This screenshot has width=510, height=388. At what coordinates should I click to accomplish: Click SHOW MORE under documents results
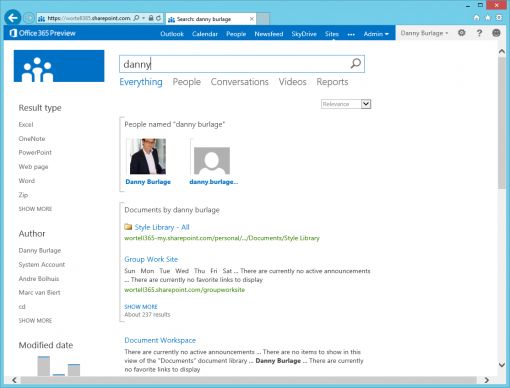pyautogui.click(x=141, y=307)
